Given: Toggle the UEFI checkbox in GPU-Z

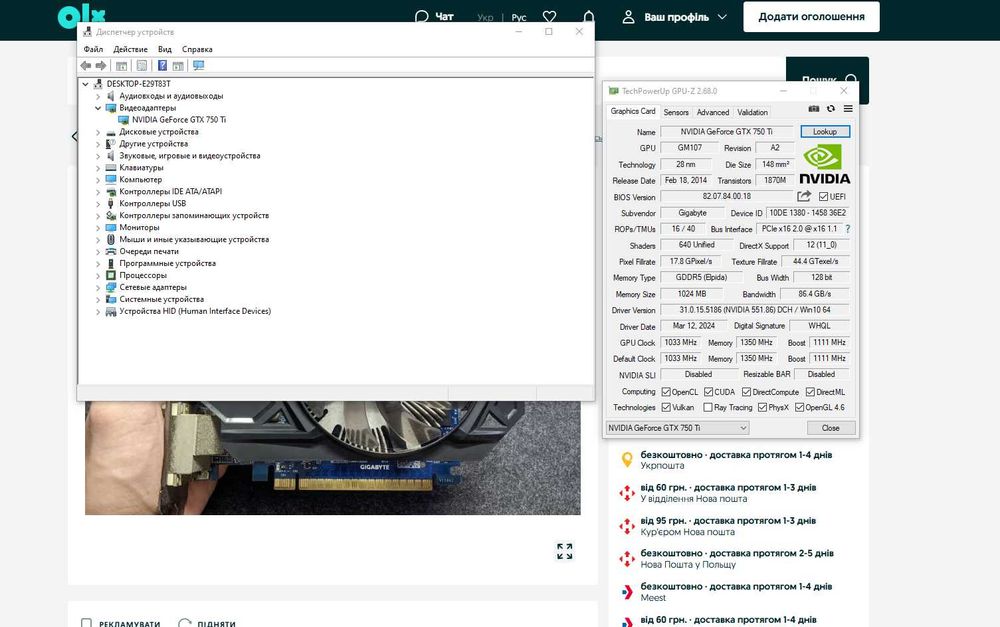Looking at the screenshot, I should pos(823,196).
